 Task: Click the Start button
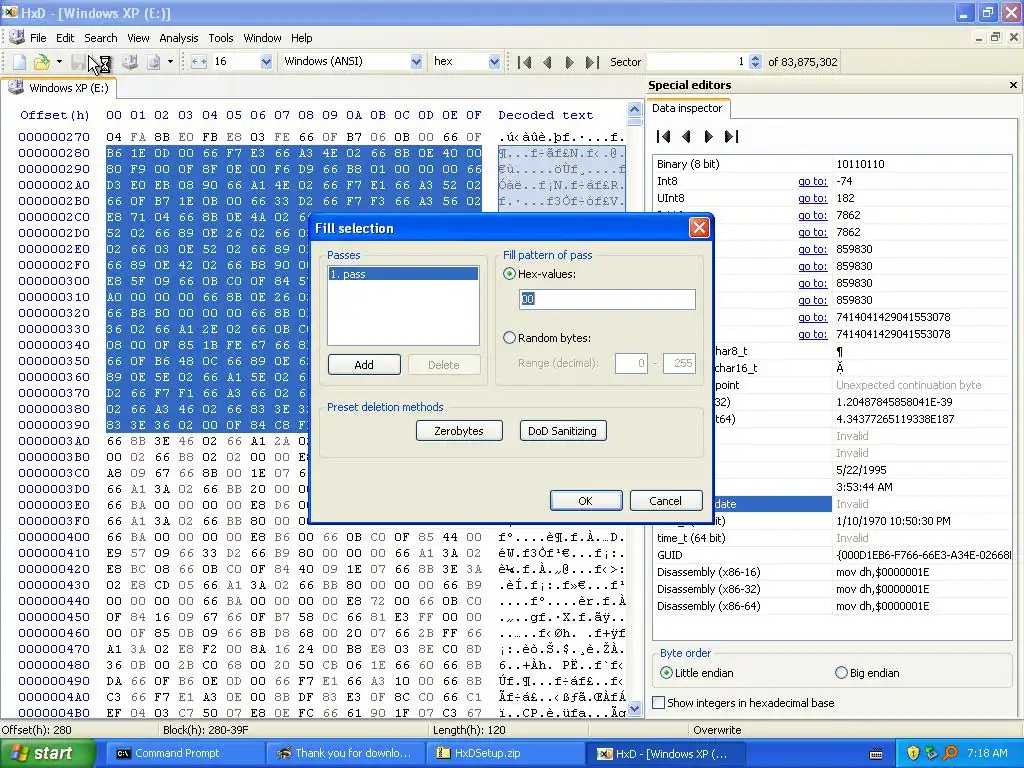tap(45, 754)
